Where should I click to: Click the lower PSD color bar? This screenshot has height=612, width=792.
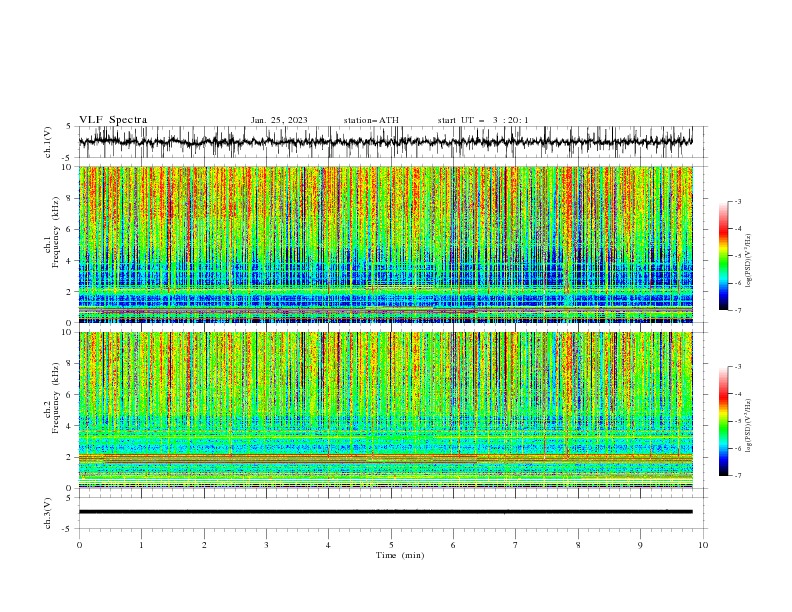[723, 421]
